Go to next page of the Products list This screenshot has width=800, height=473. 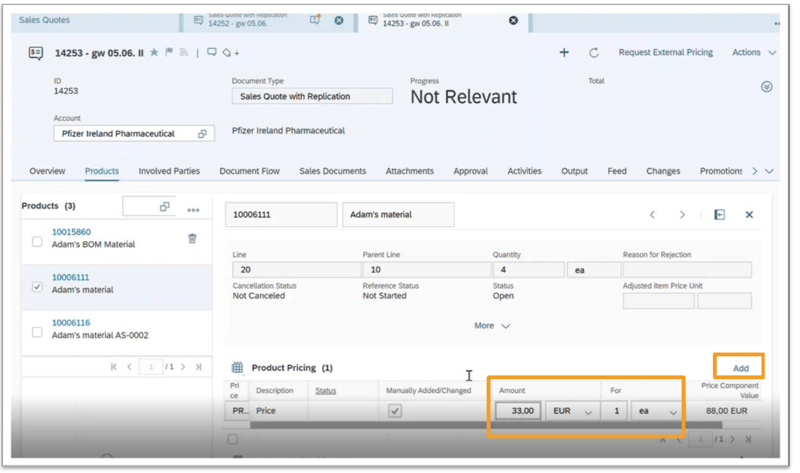coord(183,366)
